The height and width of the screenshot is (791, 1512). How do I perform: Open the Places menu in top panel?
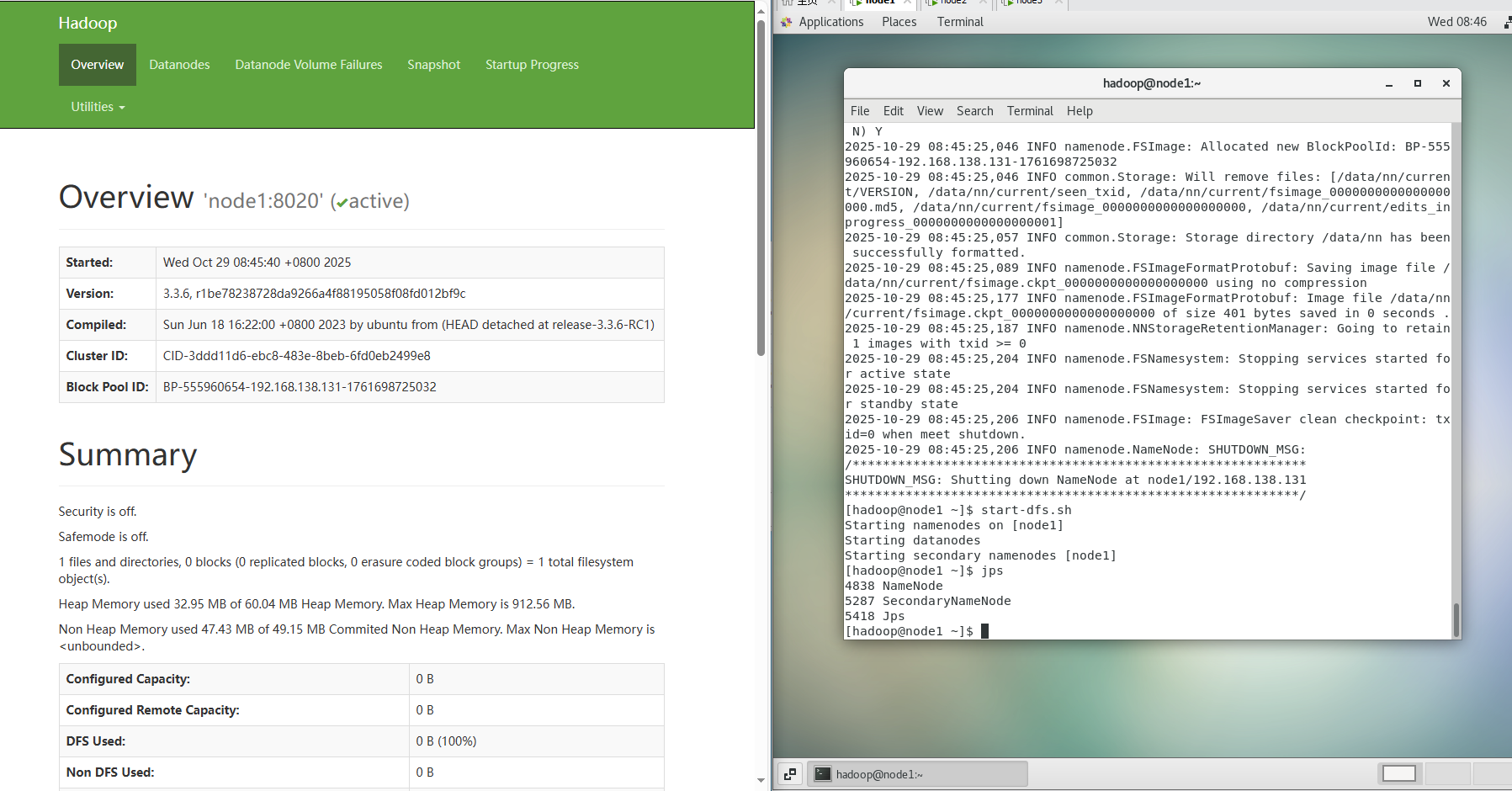[x=899, y=22]
